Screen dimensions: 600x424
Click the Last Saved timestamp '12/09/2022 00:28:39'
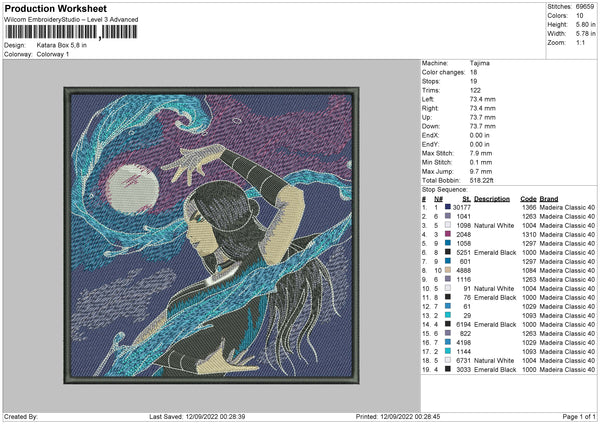[215, 416]
